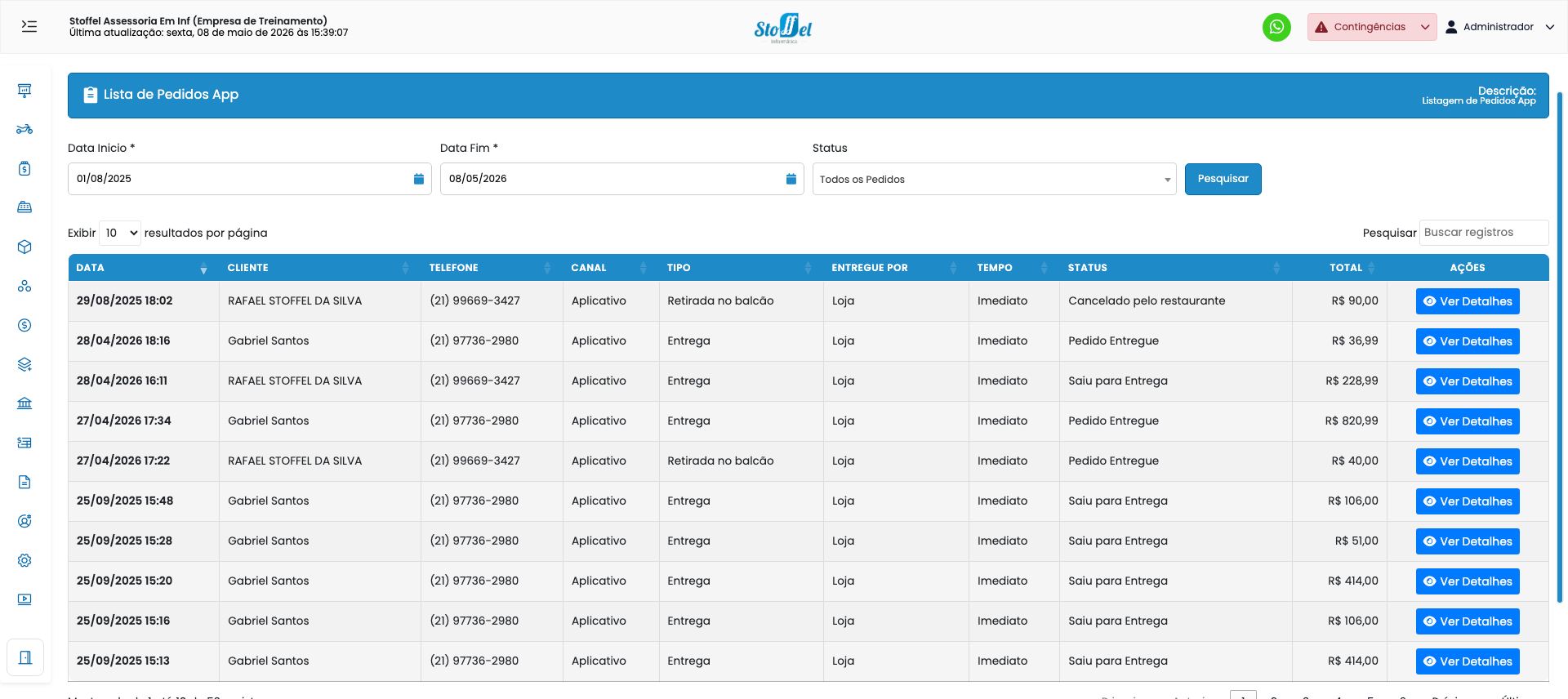This screenshot has width=1568, height=699.
Task: Sort table by TEMPO column
Action: coord(1013,268)
